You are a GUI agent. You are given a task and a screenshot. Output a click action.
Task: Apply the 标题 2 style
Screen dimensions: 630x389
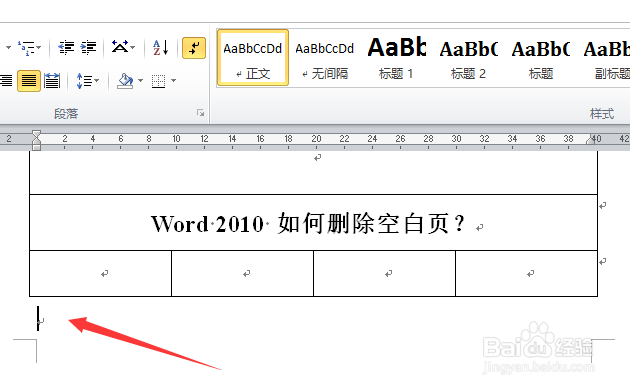pos(468,57)
